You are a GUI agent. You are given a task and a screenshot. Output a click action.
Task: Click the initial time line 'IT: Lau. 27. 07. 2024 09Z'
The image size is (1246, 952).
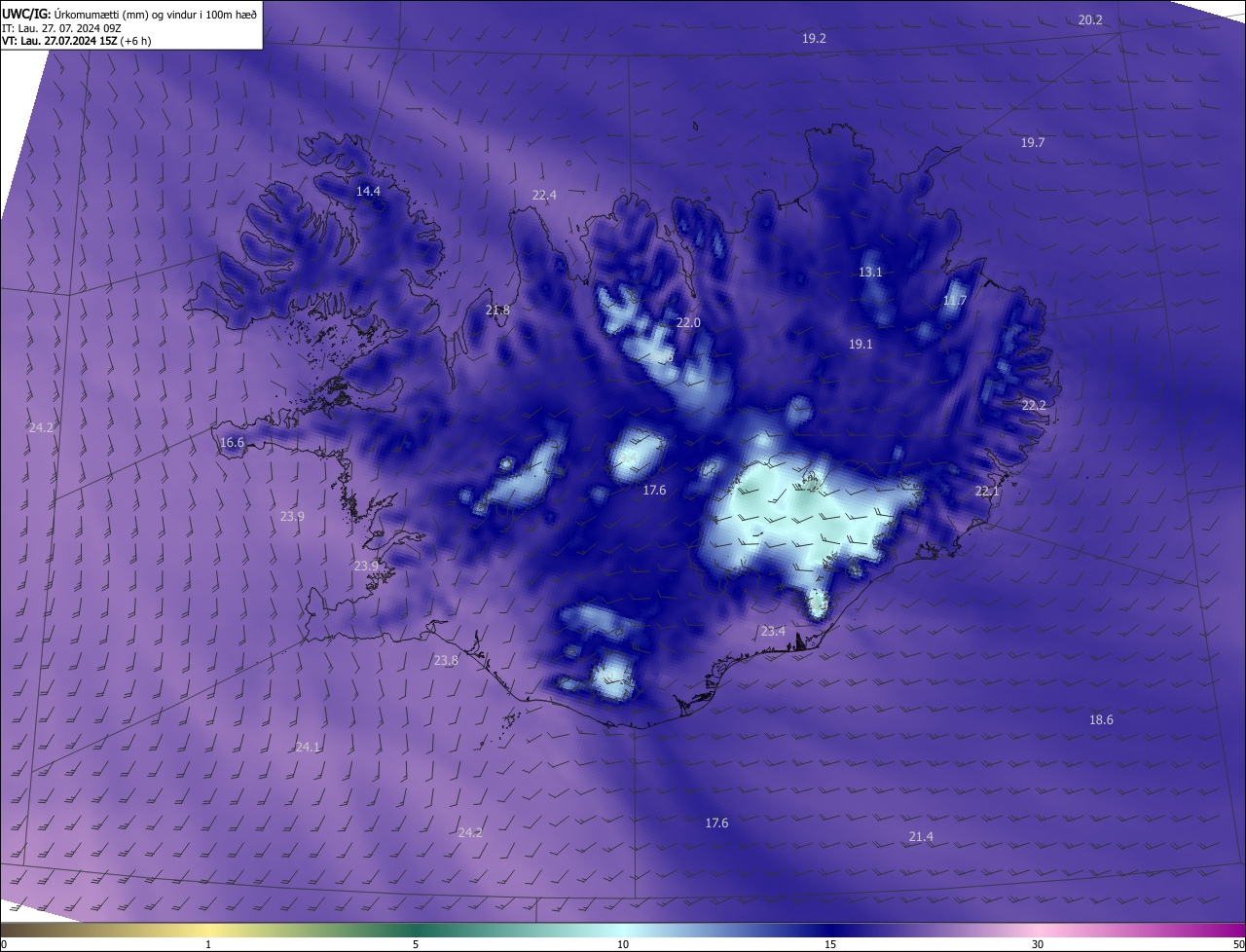click(61, 28)
